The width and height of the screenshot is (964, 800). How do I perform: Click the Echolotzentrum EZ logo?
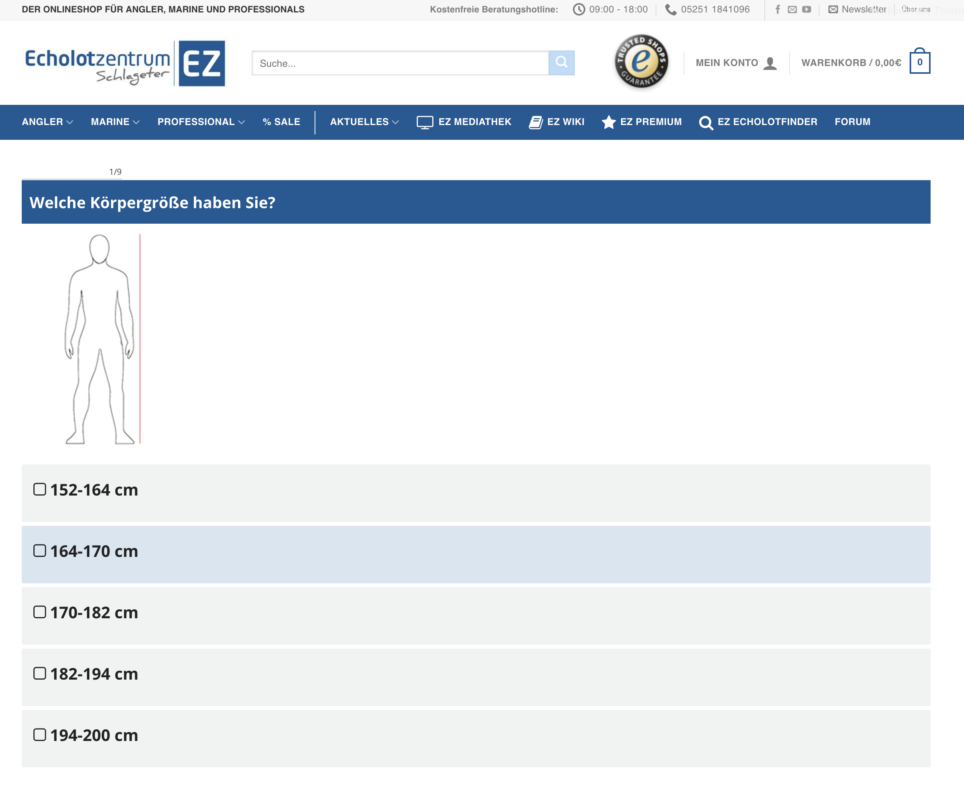click(125, 63)
